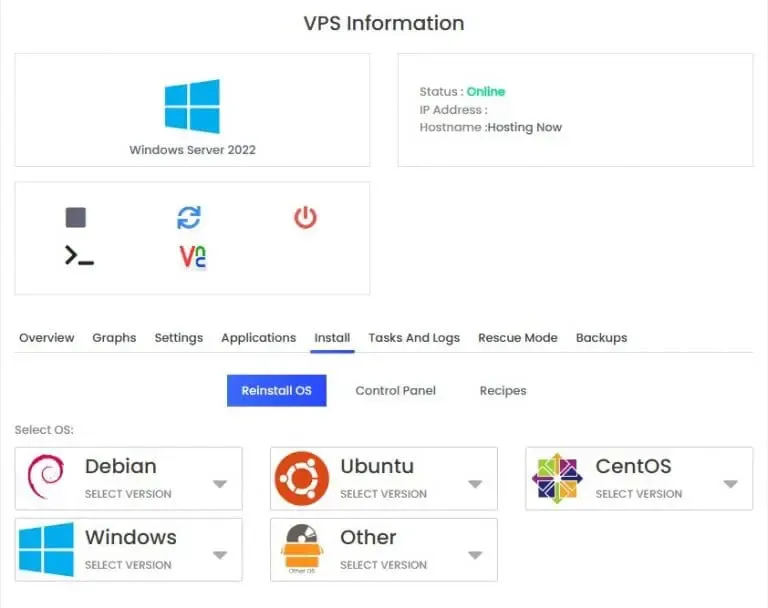Expand the CentOS version dropdown arrow
Image resolution: width=768 pixels, height=608 pixels.
(730, 484)
